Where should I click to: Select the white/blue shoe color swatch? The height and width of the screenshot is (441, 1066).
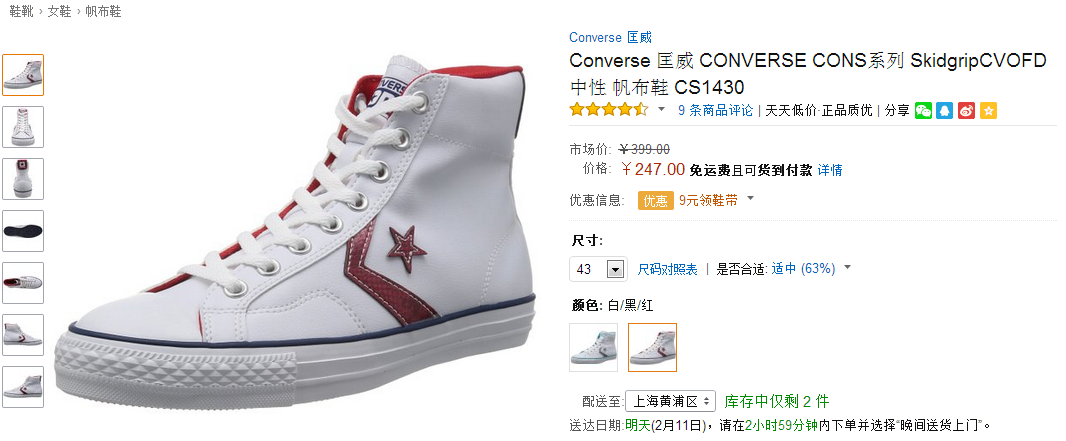pos(594,347)
